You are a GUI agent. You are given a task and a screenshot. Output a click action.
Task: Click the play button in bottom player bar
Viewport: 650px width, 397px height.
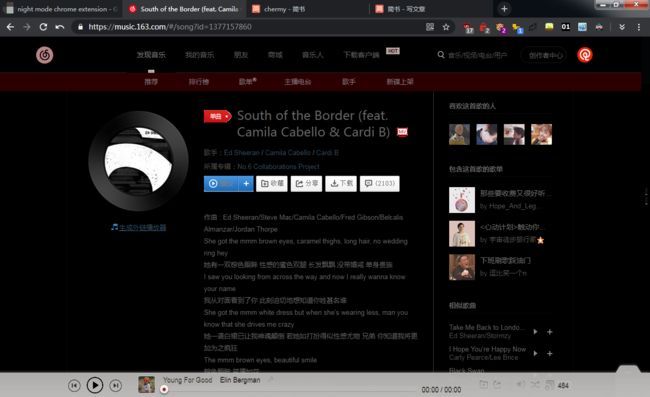(x=95, y=385)
